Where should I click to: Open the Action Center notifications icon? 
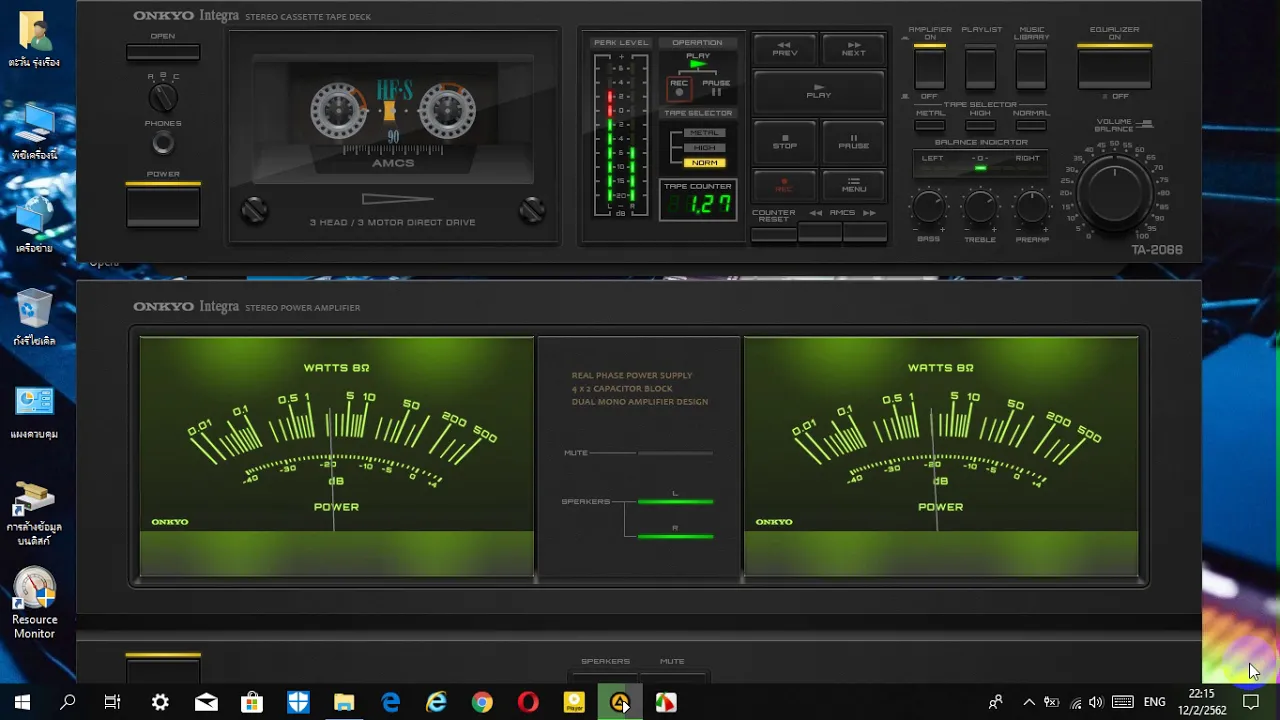tap(1251, 703)
